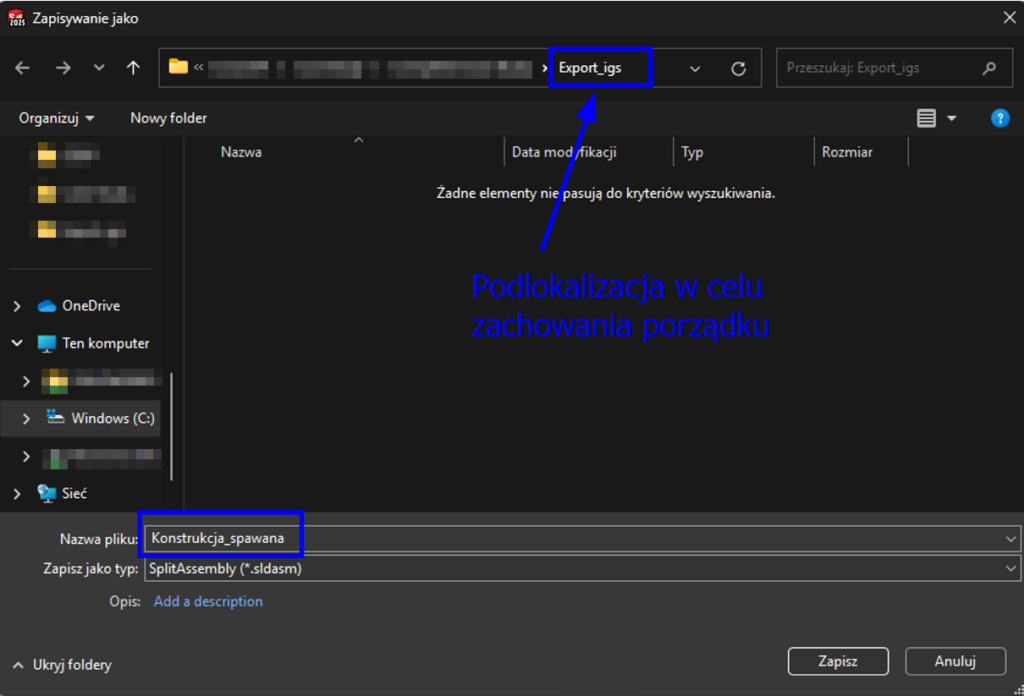The image size is (1024, 696).
Task: Open the 'Zapisz jako typ' dropdown
Action: 1012,569
